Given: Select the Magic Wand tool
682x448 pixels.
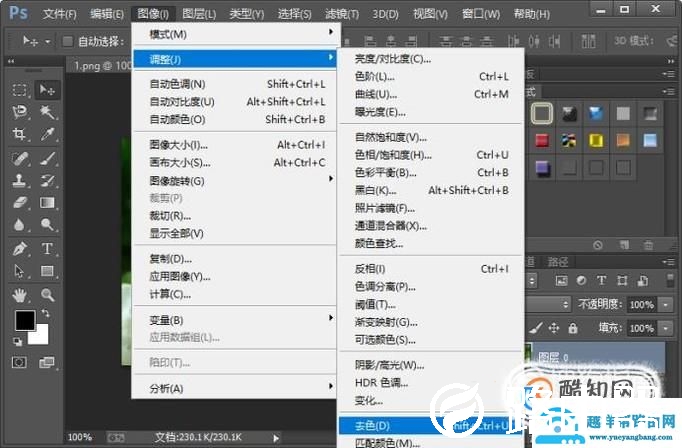Looking at the screenshot, I should click(47, 112).
